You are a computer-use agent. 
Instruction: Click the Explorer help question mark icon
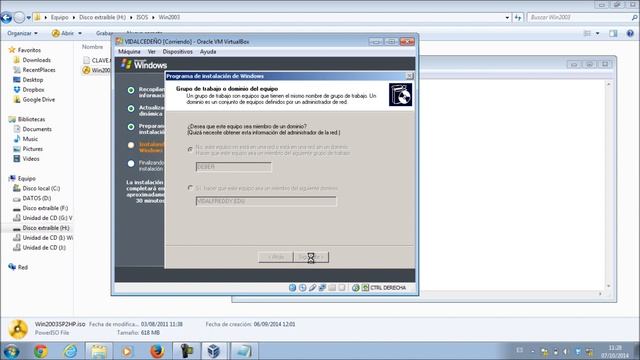click(x=630, y=33)
